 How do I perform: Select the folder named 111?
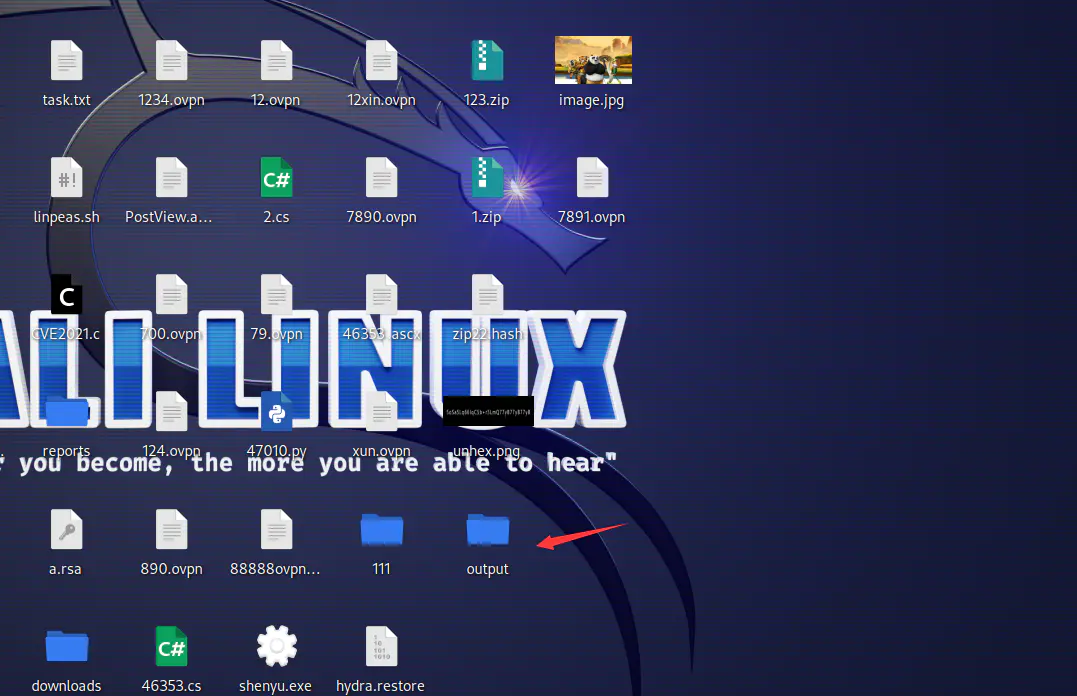tap(382, 530)
